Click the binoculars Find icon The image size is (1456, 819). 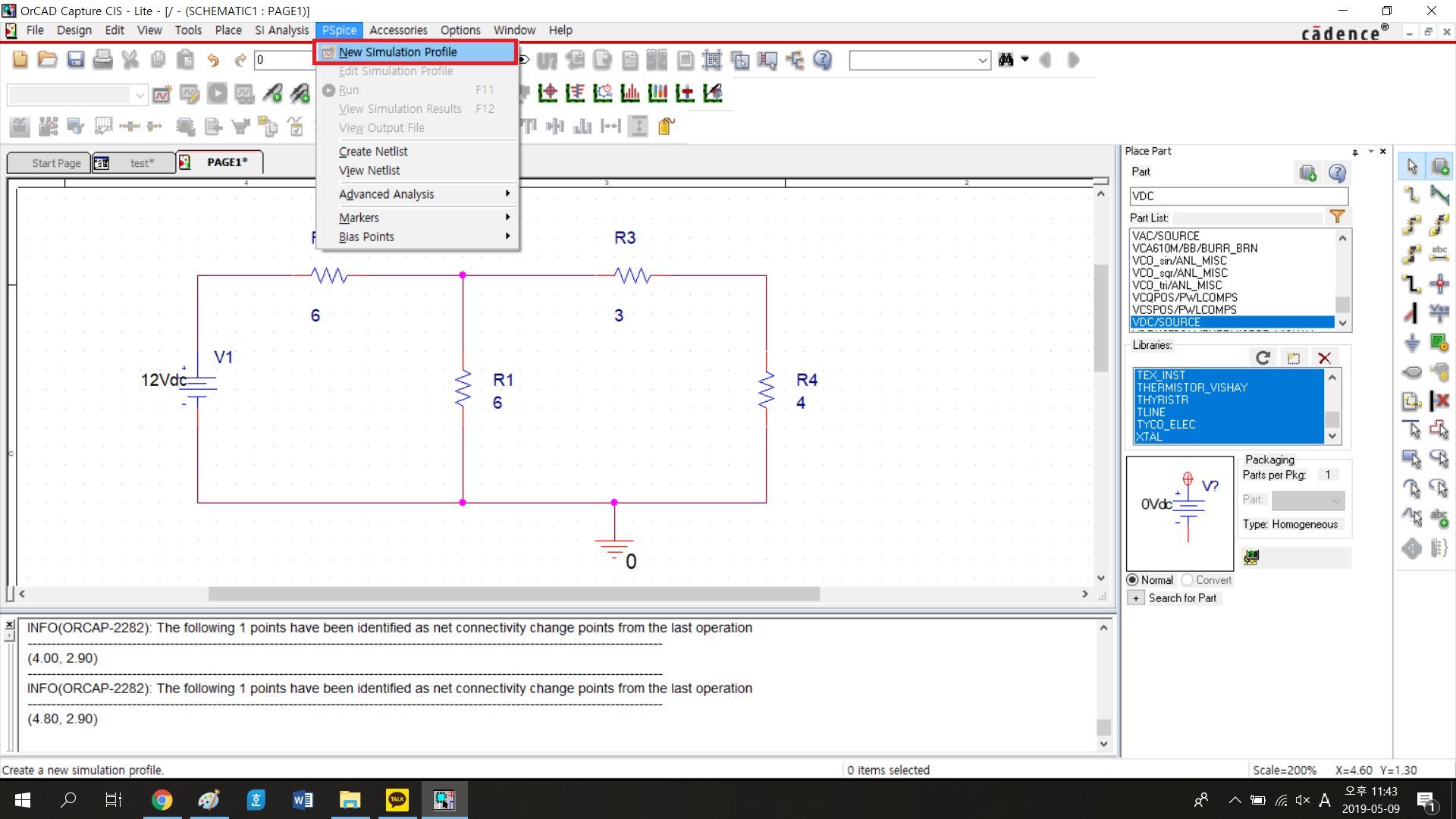pyautogui.click(x=1006, y=60)
